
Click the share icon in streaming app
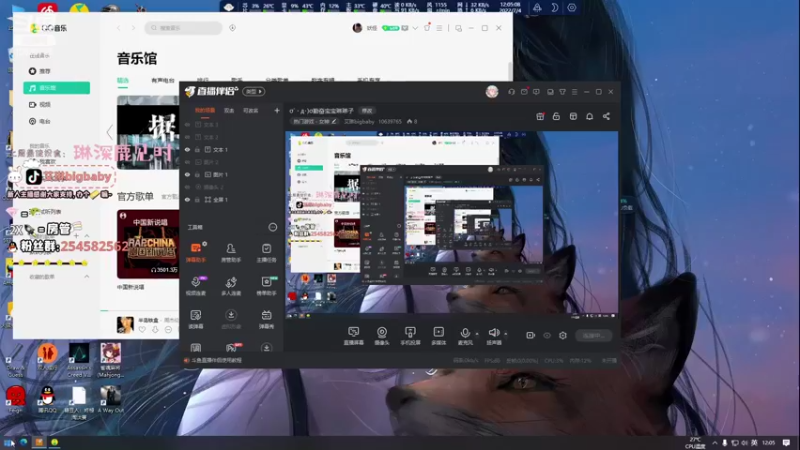click(x=606, y=116)
